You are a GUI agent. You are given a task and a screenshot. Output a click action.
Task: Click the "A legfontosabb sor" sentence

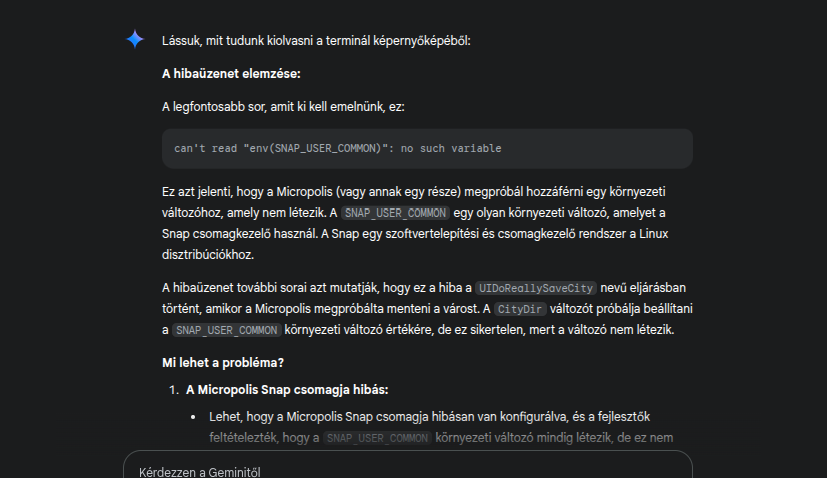[x=283, y=106]
